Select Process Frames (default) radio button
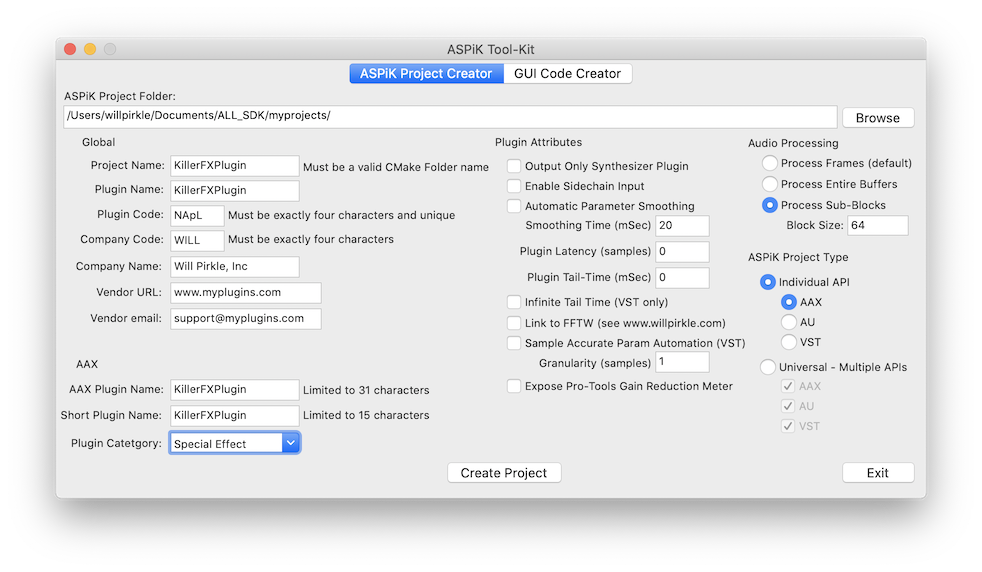This screenshot has height=572, width=982. (x=770, y=164)
